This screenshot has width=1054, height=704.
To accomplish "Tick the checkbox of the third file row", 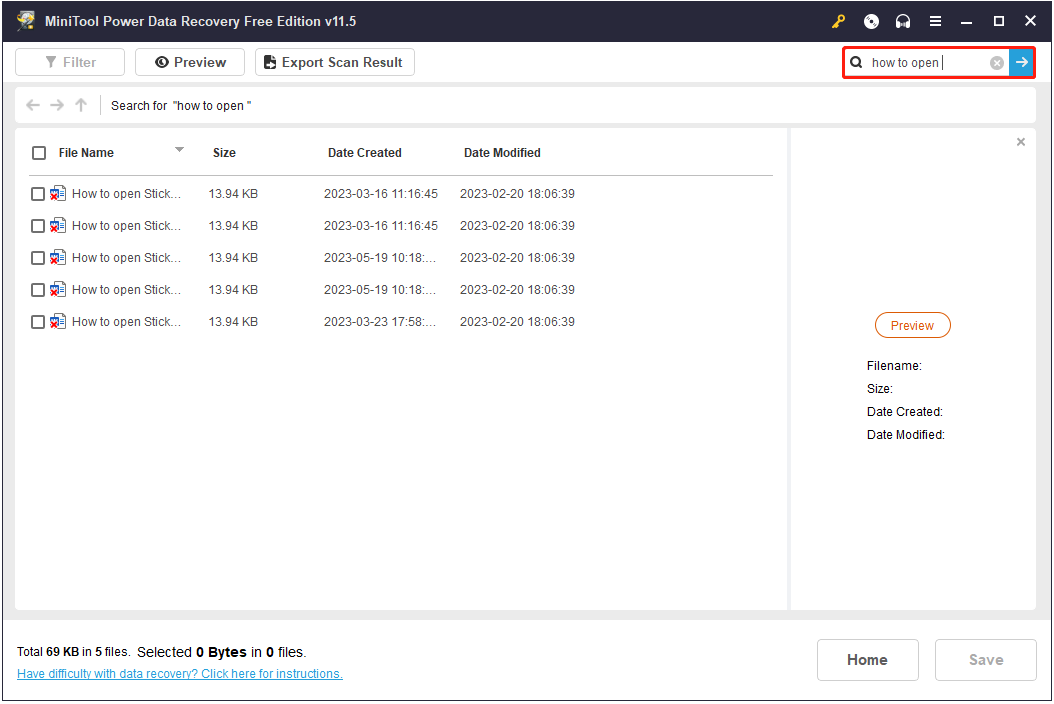I will 38,258.
